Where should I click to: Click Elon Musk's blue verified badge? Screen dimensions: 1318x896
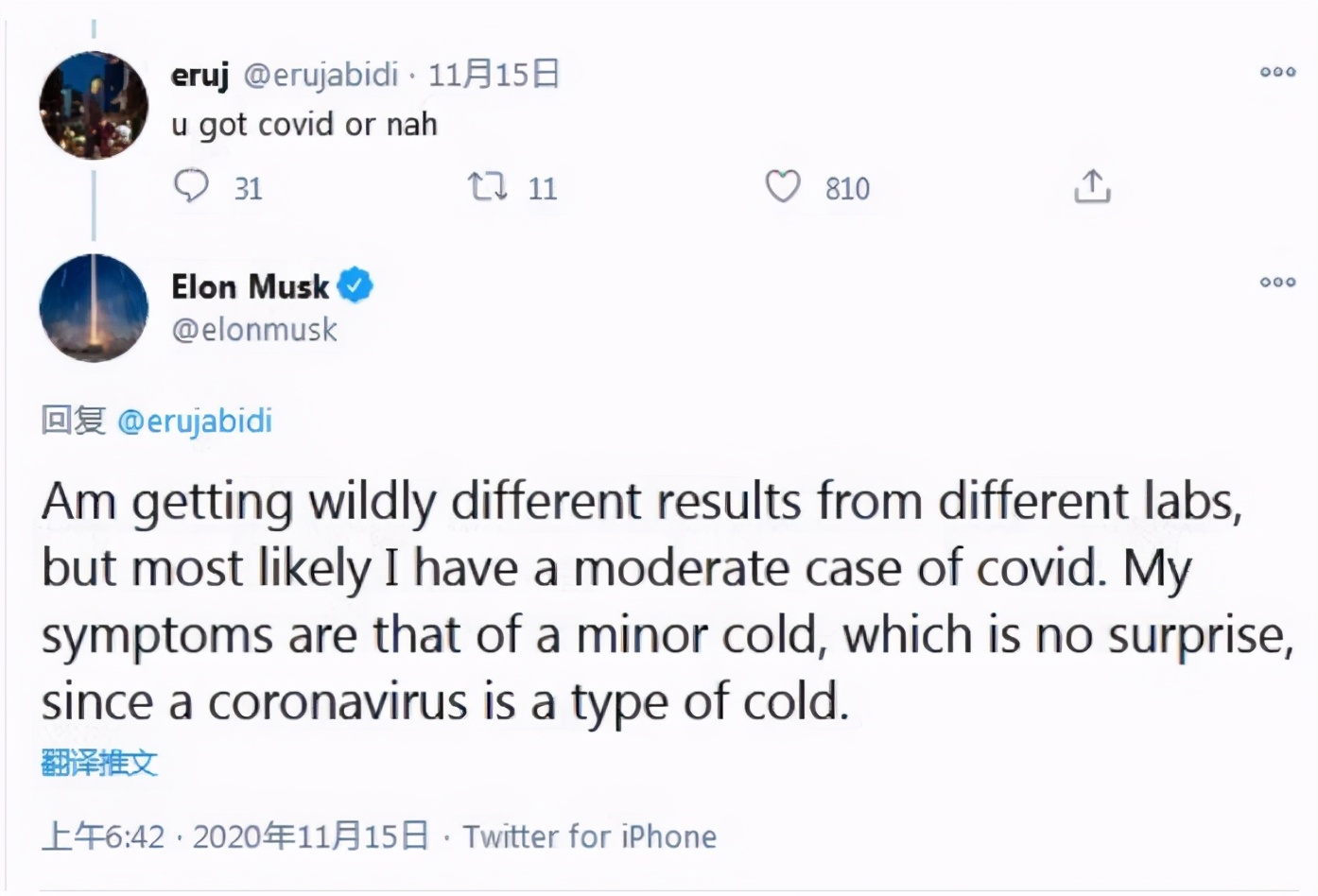(356, 285)
